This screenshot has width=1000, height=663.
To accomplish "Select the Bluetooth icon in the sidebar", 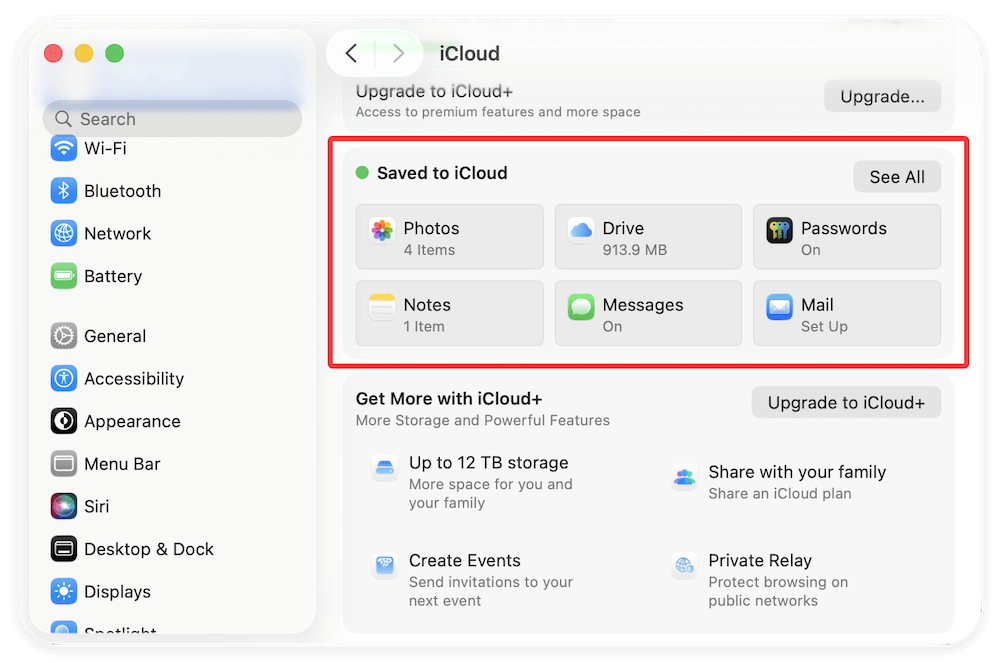I will 63,191.
